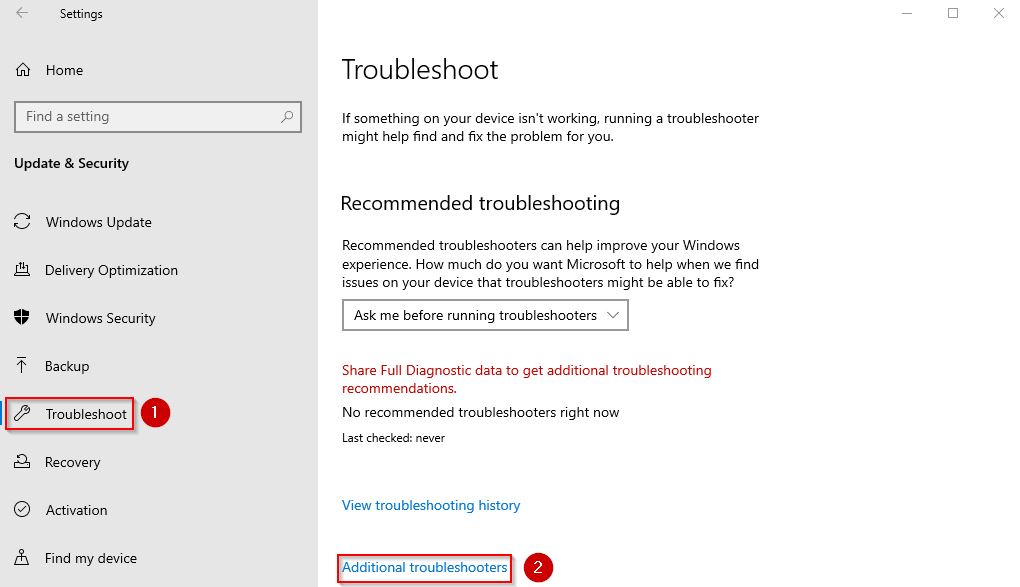Click the search magnifier in Find a setting

coord(286,117)
